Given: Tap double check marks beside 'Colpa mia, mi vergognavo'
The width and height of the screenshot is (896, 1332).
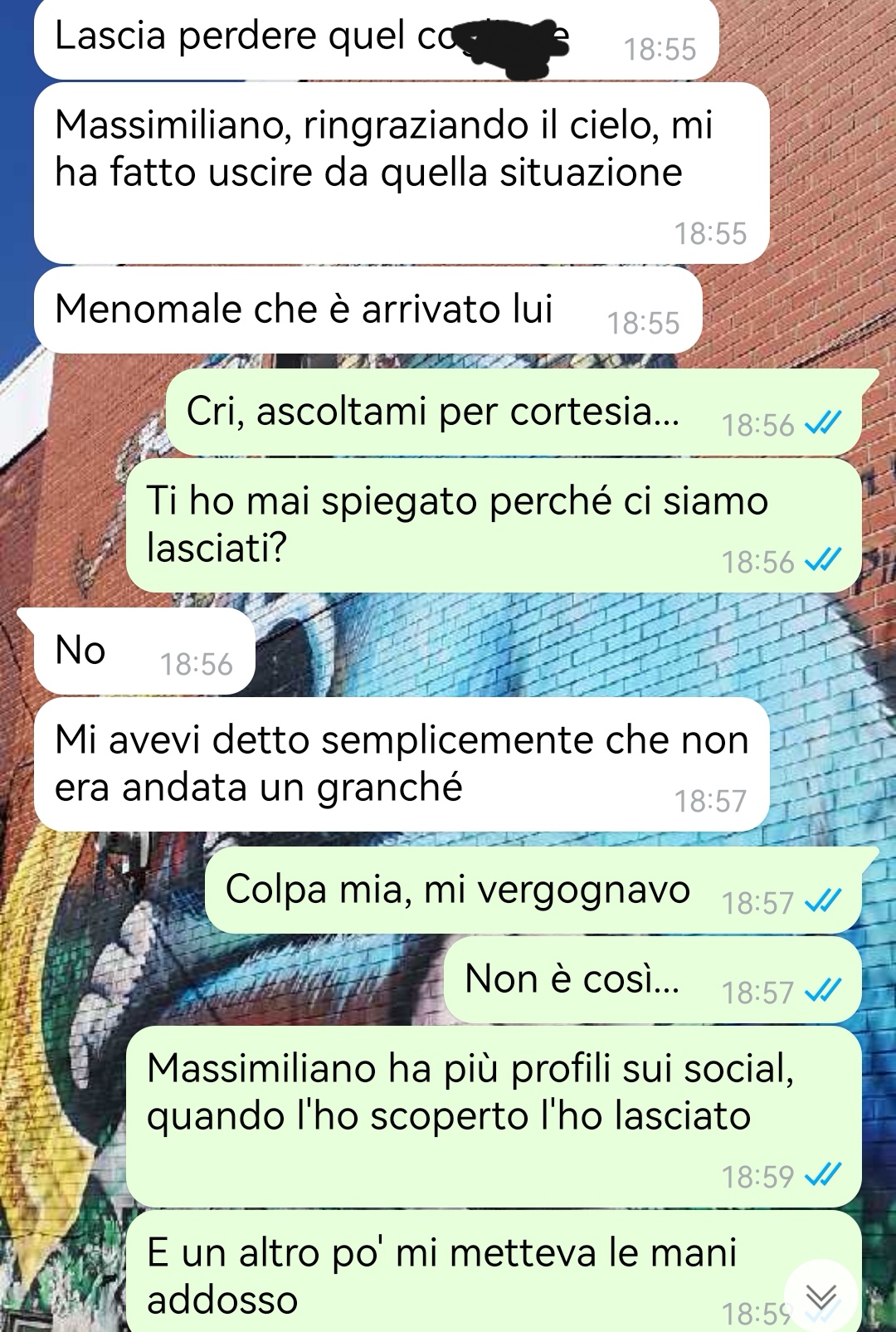Looking at the screenshot, I should click(823, 901).
